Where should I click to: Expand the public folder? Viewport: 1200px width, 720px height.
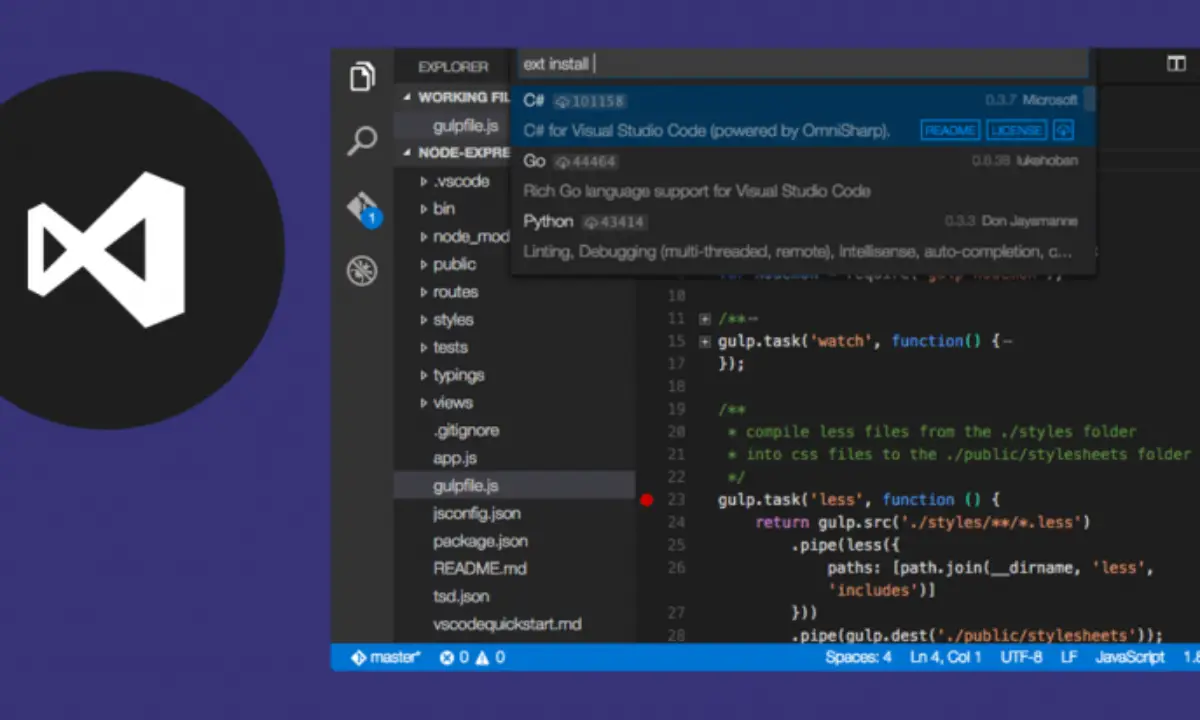click(x=424, y=265)
